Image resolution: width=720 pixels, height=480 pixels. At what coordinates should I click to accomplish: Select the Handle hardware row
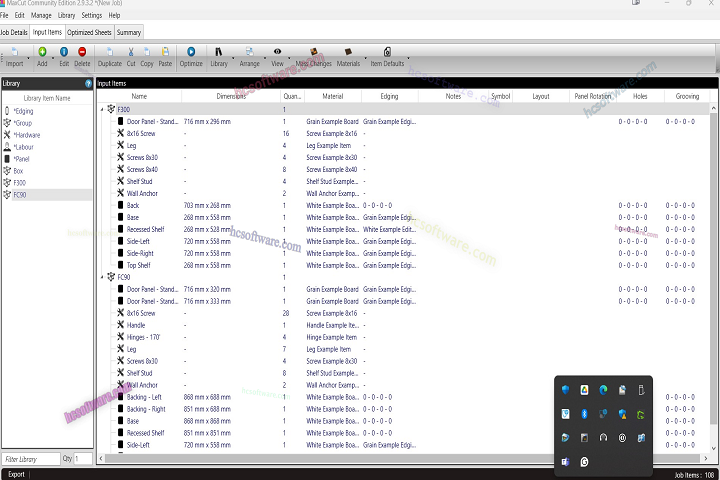tap(404, 325)
